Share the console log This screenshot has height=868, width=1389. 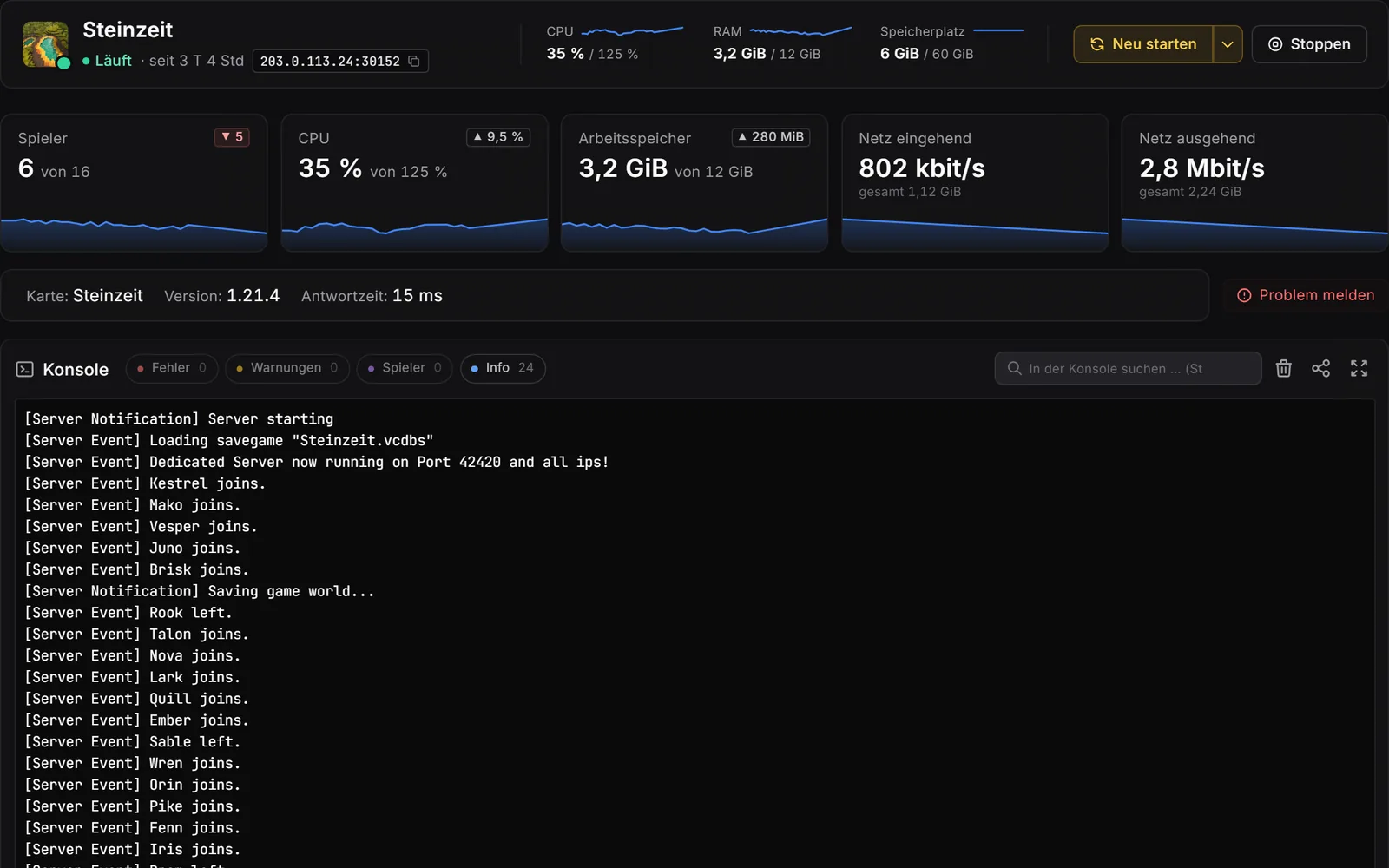pos(1320,368)
